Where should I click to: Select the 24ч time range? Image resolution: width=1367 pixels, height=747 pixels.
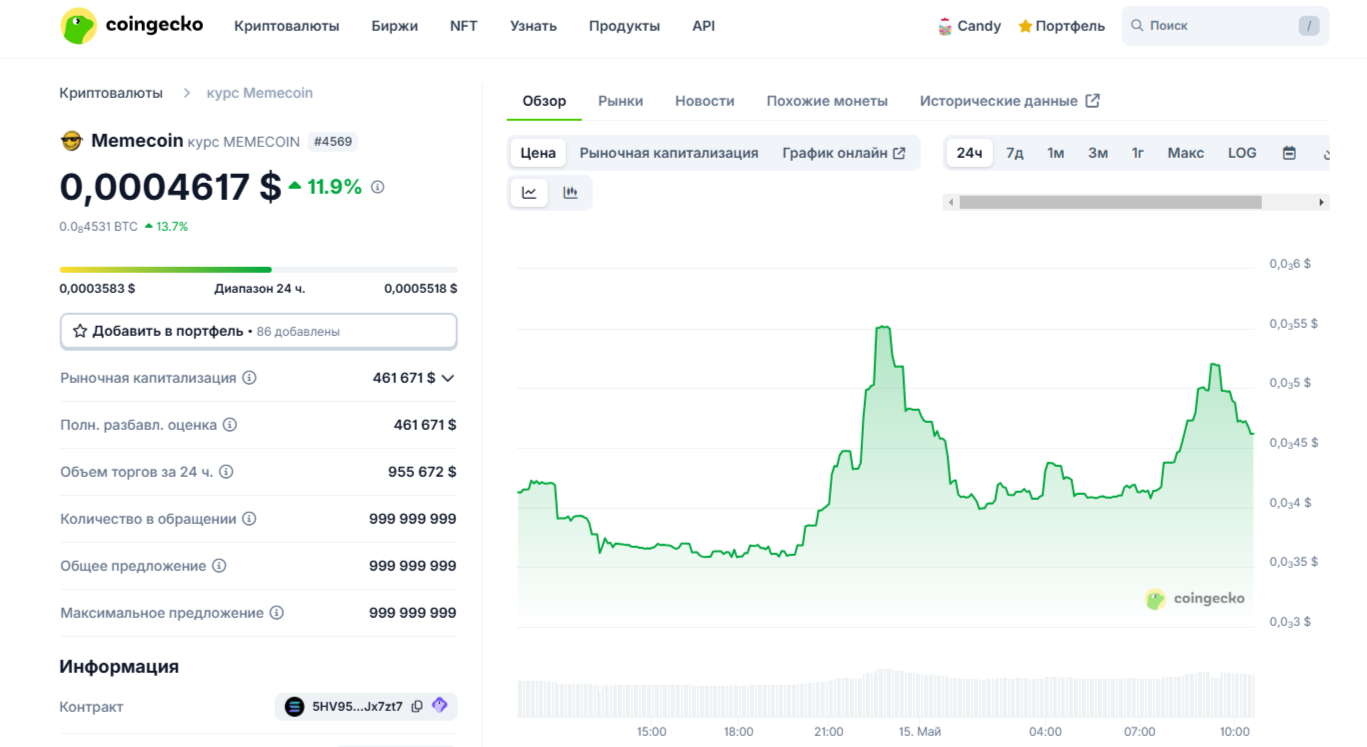coord(969,153)
